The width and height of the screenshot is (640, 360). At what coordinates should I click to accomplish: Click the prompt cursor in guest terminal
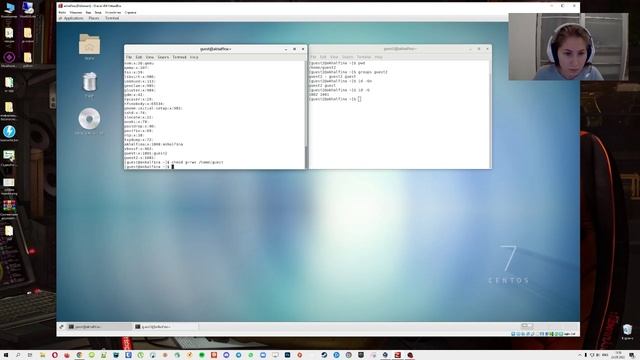pos(173,167)
